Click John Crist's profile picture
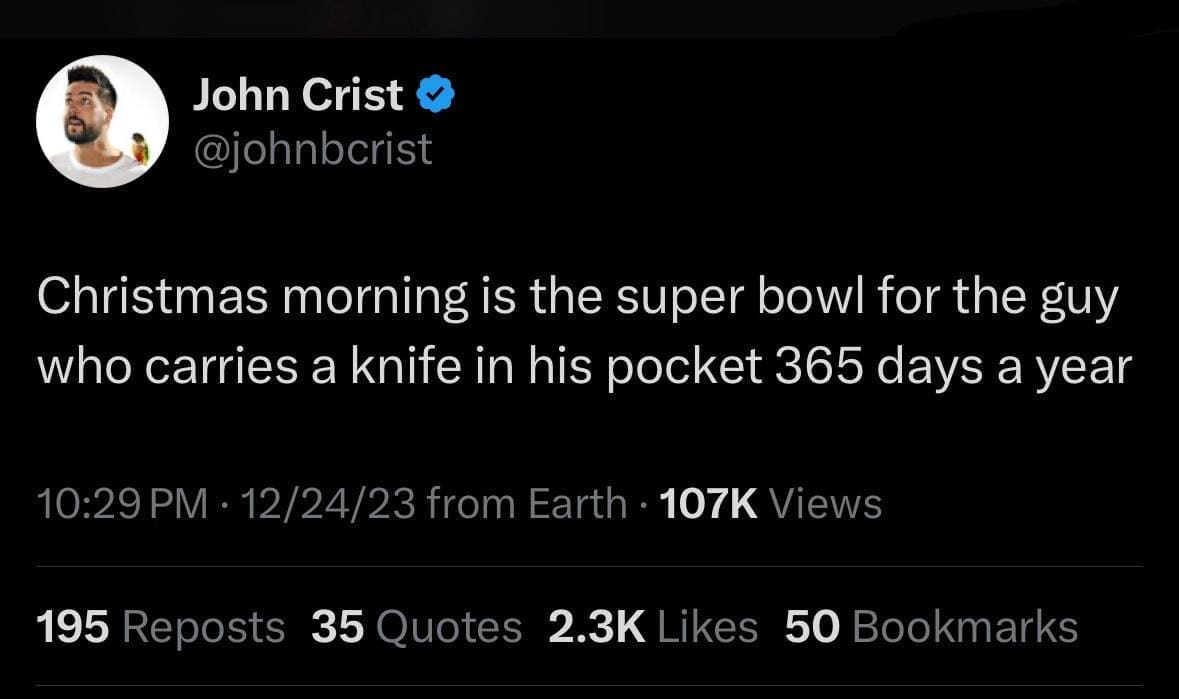The width and height of the screenshot is (1179, 699). (102, 121)
